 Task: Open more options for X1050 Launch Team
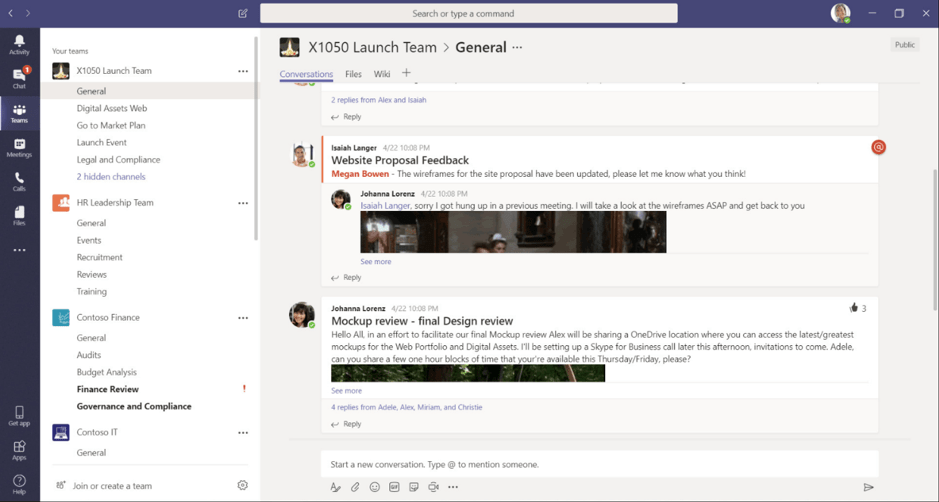243,71
